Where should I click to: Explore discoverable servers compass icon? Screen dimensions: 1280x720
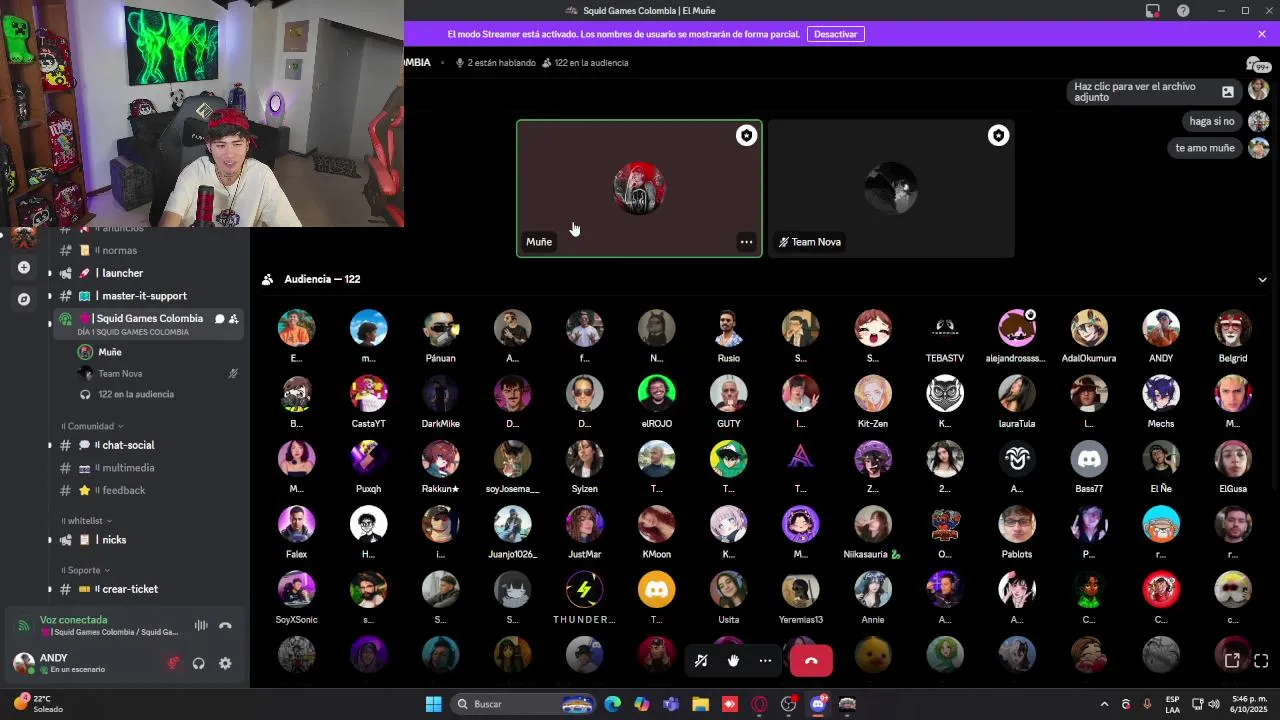tap(24, 299)
